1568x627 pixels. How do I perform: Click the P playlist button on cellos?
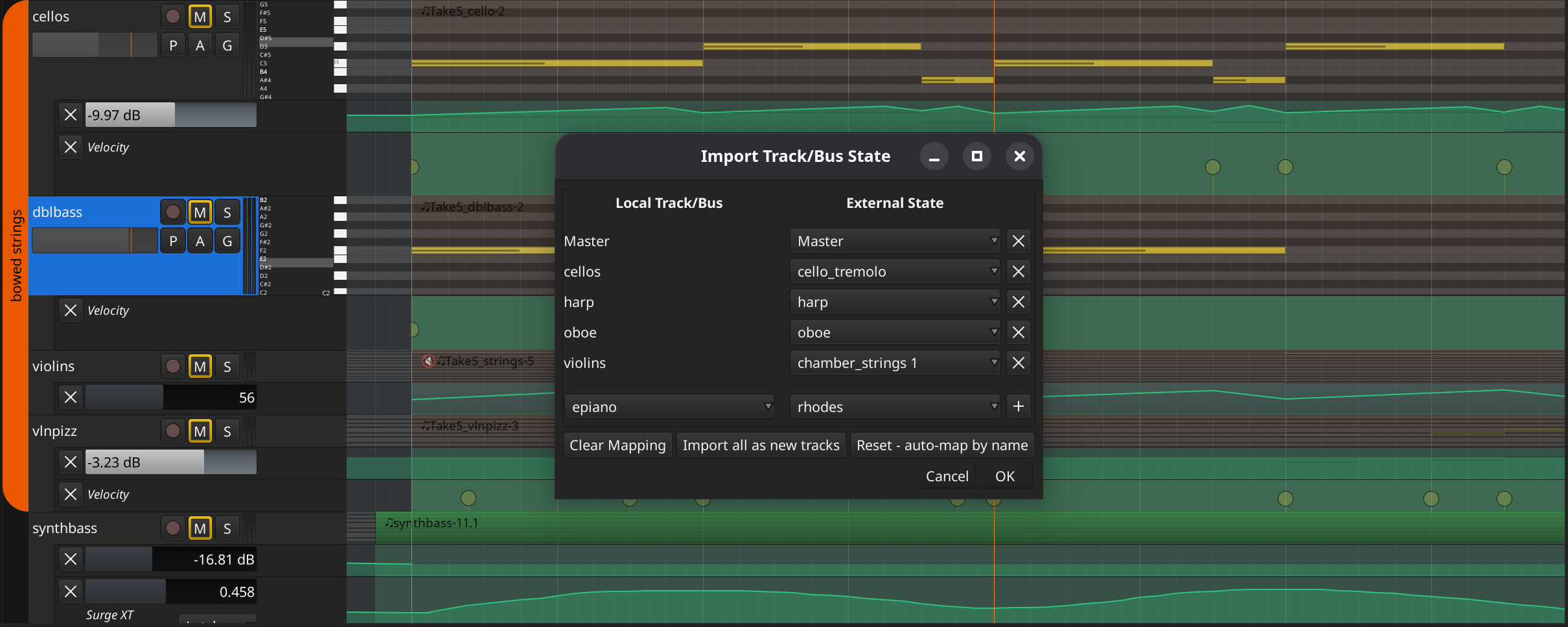click(172, 45)
